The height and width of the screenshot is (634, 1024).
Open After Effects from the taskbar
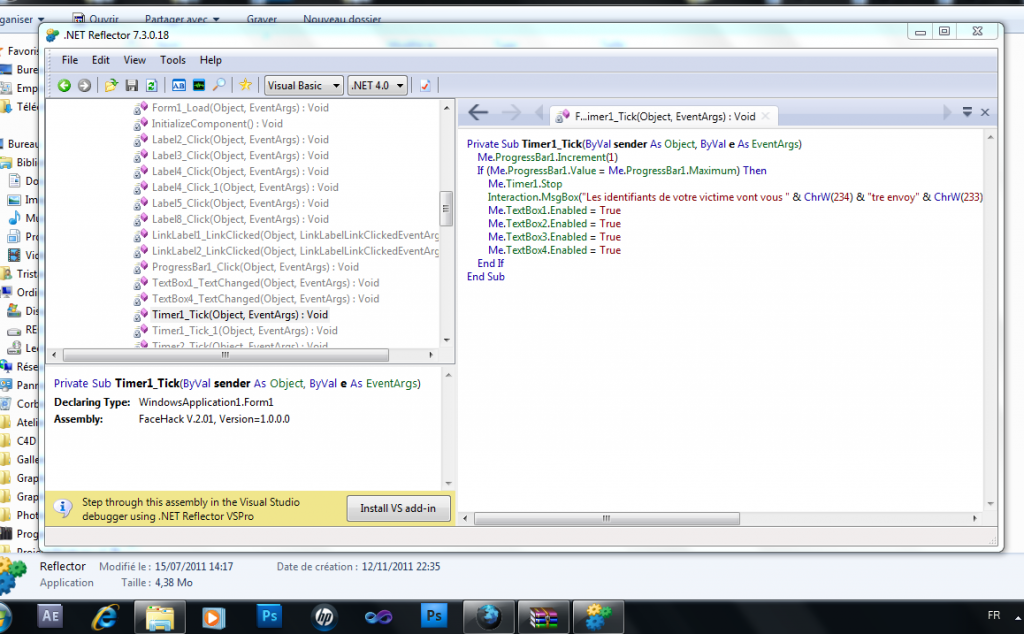pos(50,616)
